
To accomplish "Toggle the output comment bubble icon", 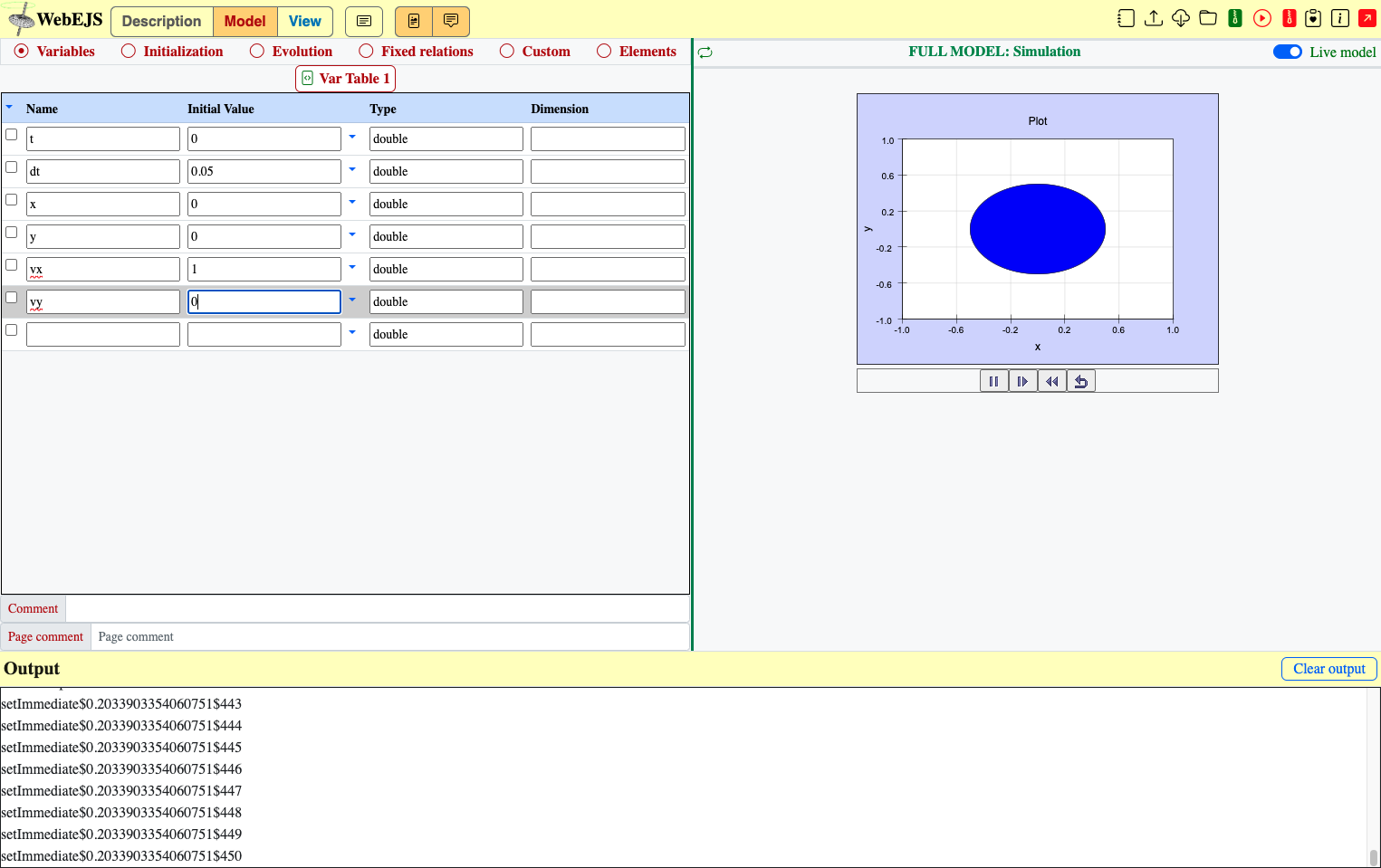I will (x=451, y=21).
